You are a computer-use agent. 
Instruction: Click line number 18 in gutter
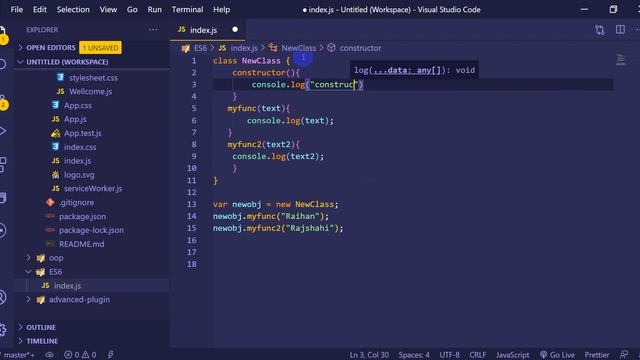tap(191, 264)
